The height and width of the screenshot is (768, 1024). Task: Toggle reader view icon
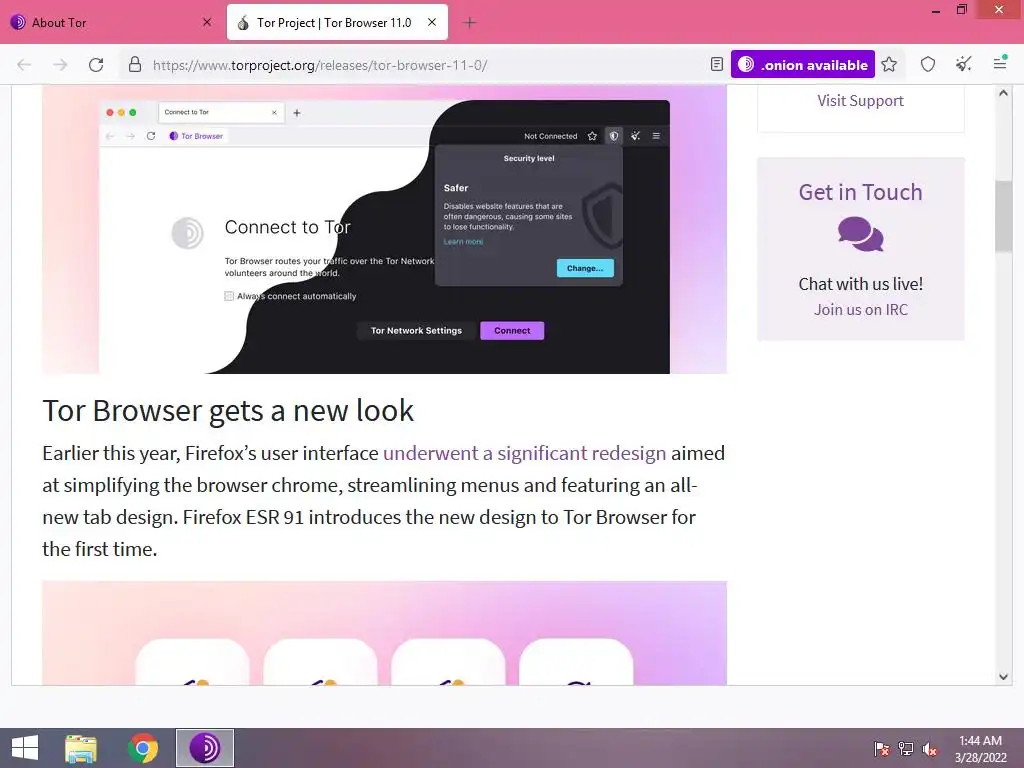[716, 64]
